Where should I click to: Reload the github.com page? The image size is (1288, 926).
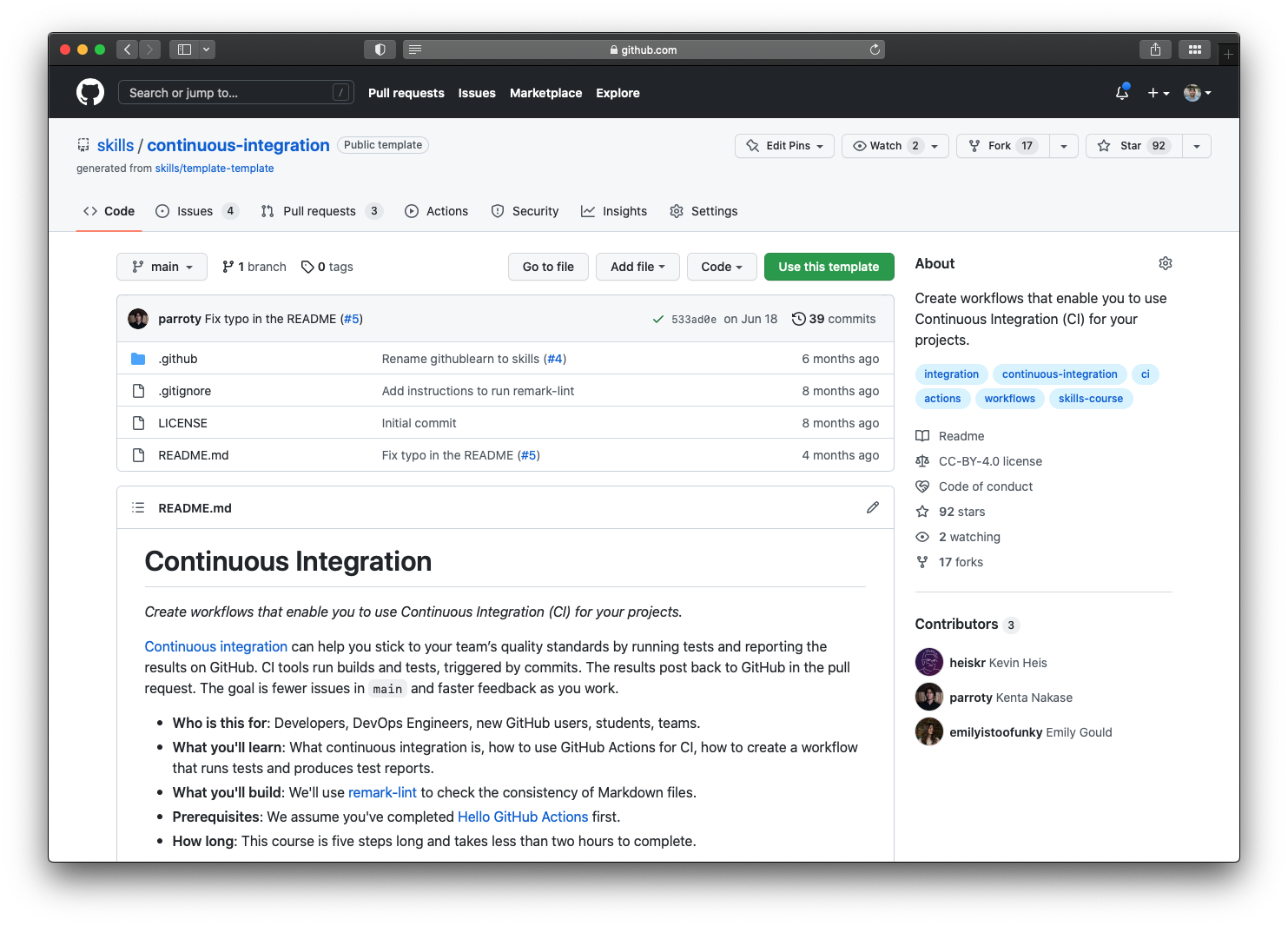coord(875,50)
